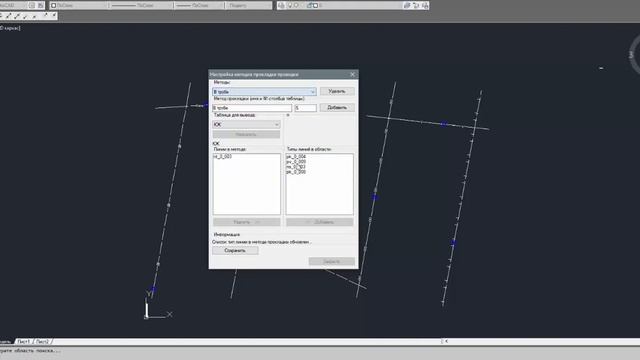This screenshot has height=360, width=640.
Task: Open the workspace dropdown at the top-left toolbar
Action: pyautogui.click(x=12, y=5)
